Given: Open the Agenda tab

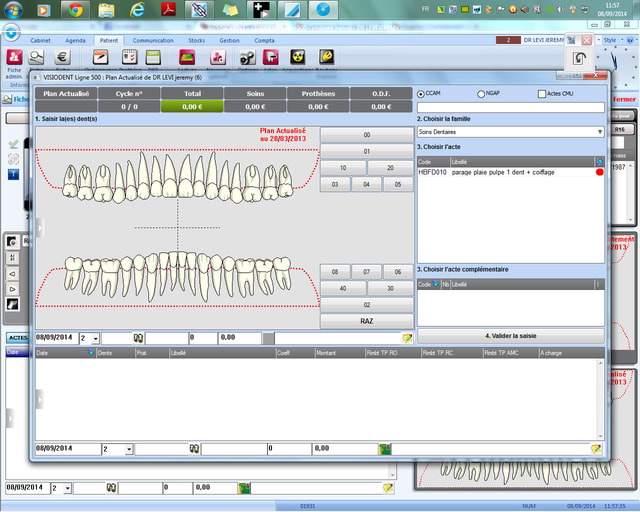Looking at the screenshot, I should 75,40.
